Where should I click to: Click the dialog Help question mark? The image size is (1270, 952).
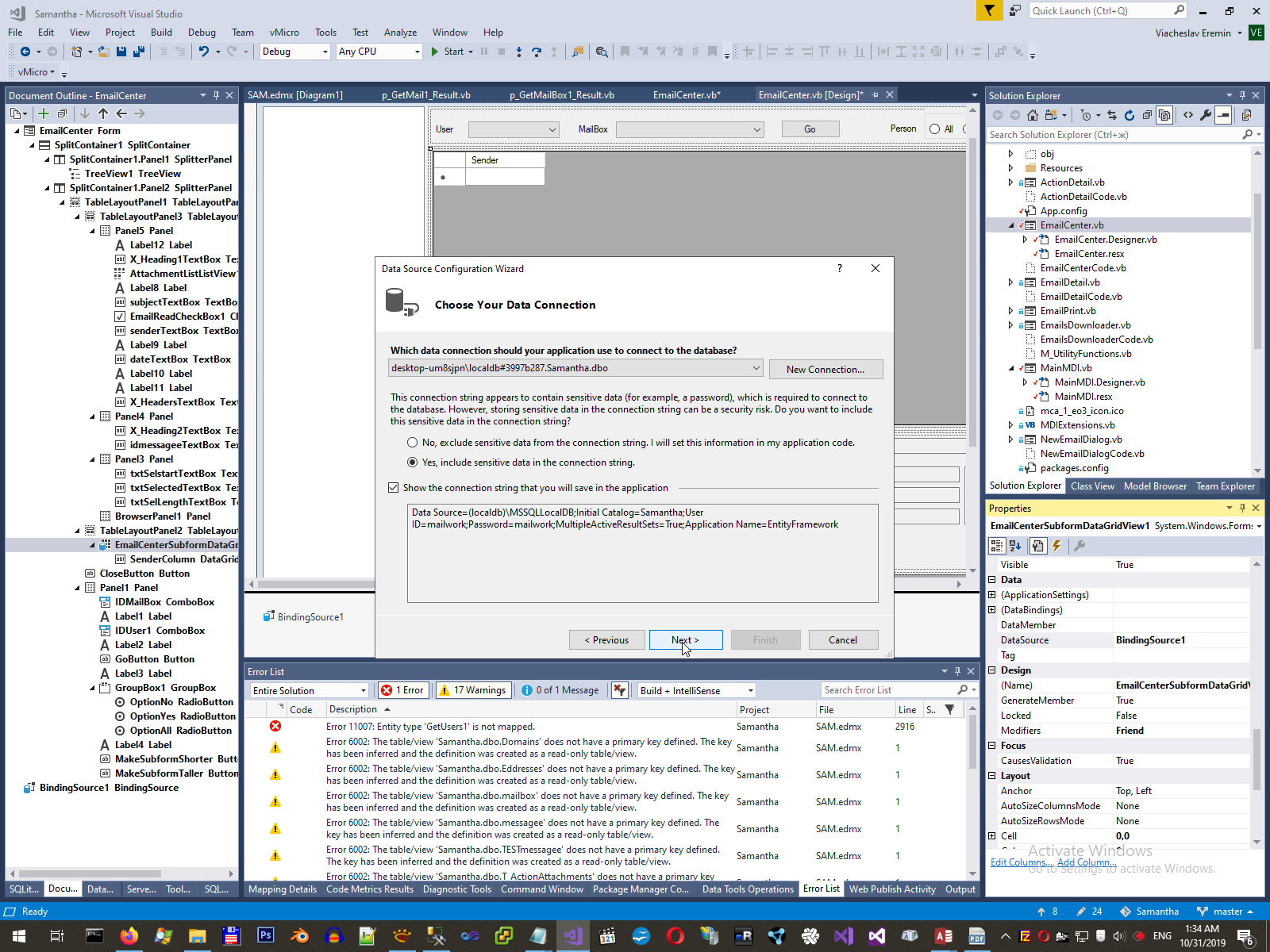(840, 268)
